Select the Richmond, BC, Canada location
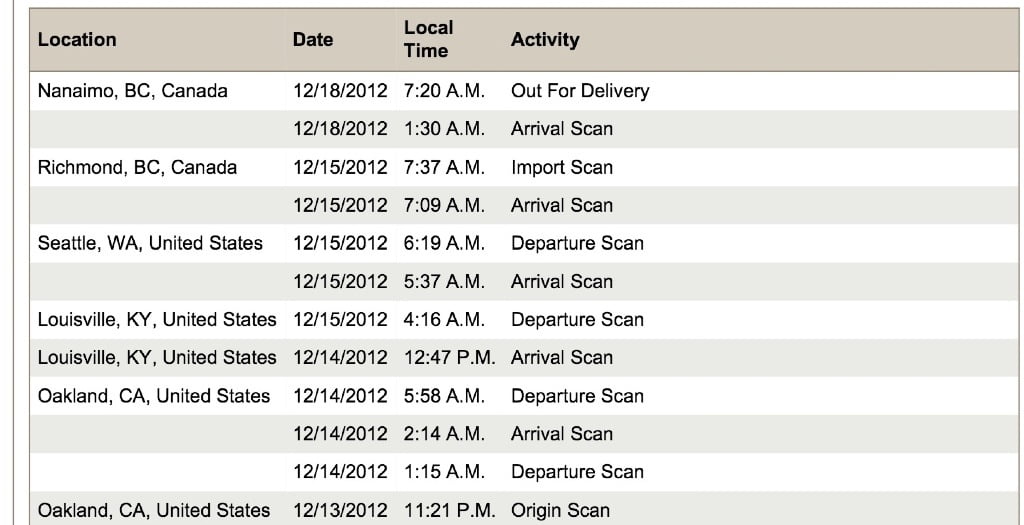Viewport: 1024px width, 525px height. point(137,167)
